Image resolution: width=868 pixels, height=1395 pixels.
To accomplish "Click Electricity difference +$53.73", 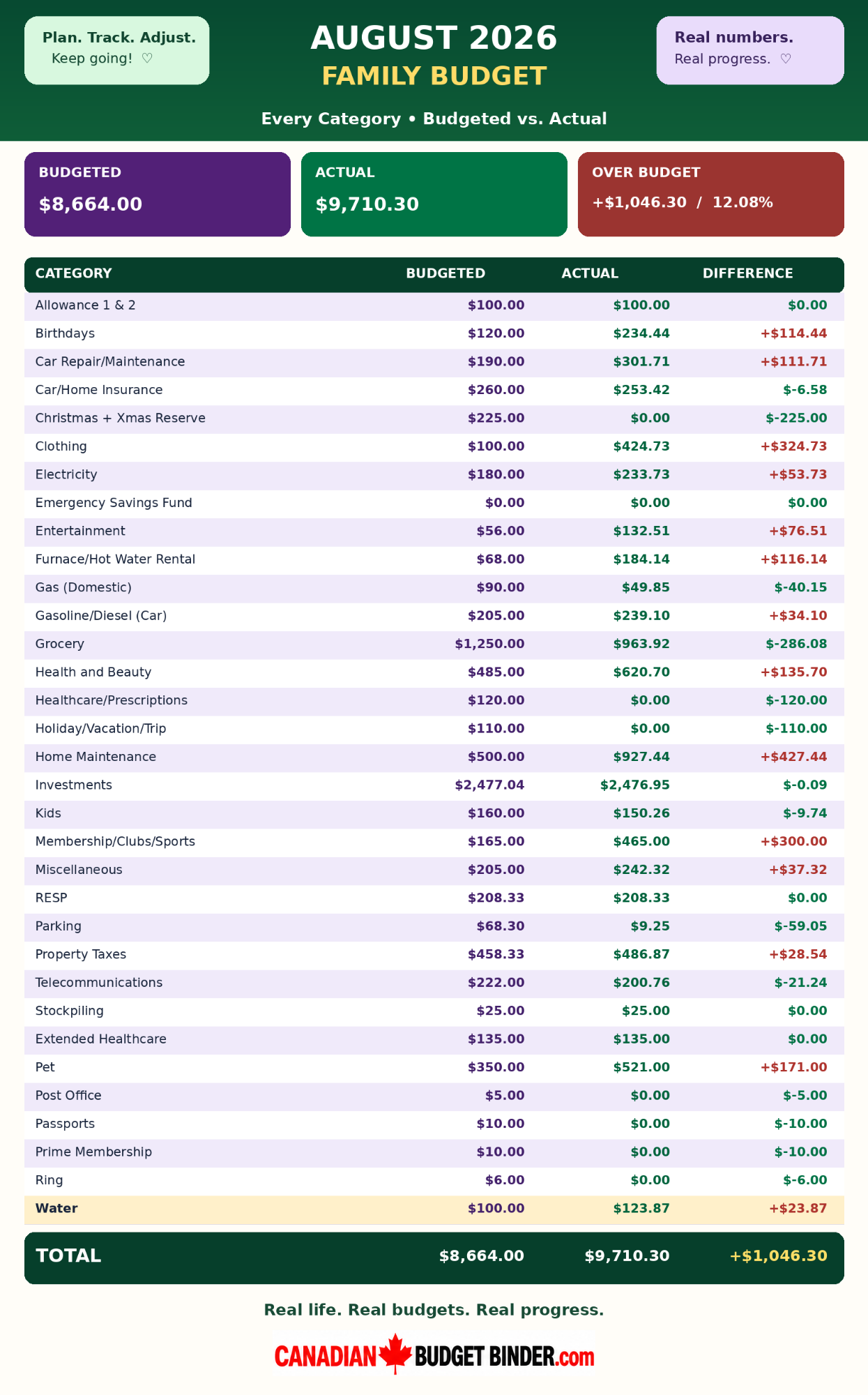I will pos(798,474).
